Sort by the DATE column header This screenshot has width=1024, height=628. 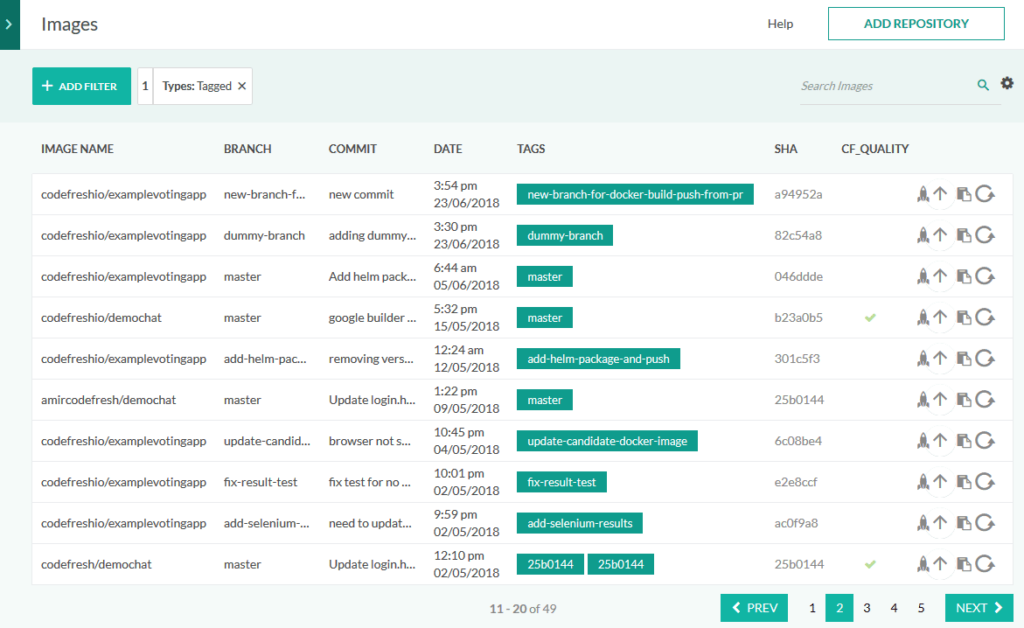click(447, 148)
